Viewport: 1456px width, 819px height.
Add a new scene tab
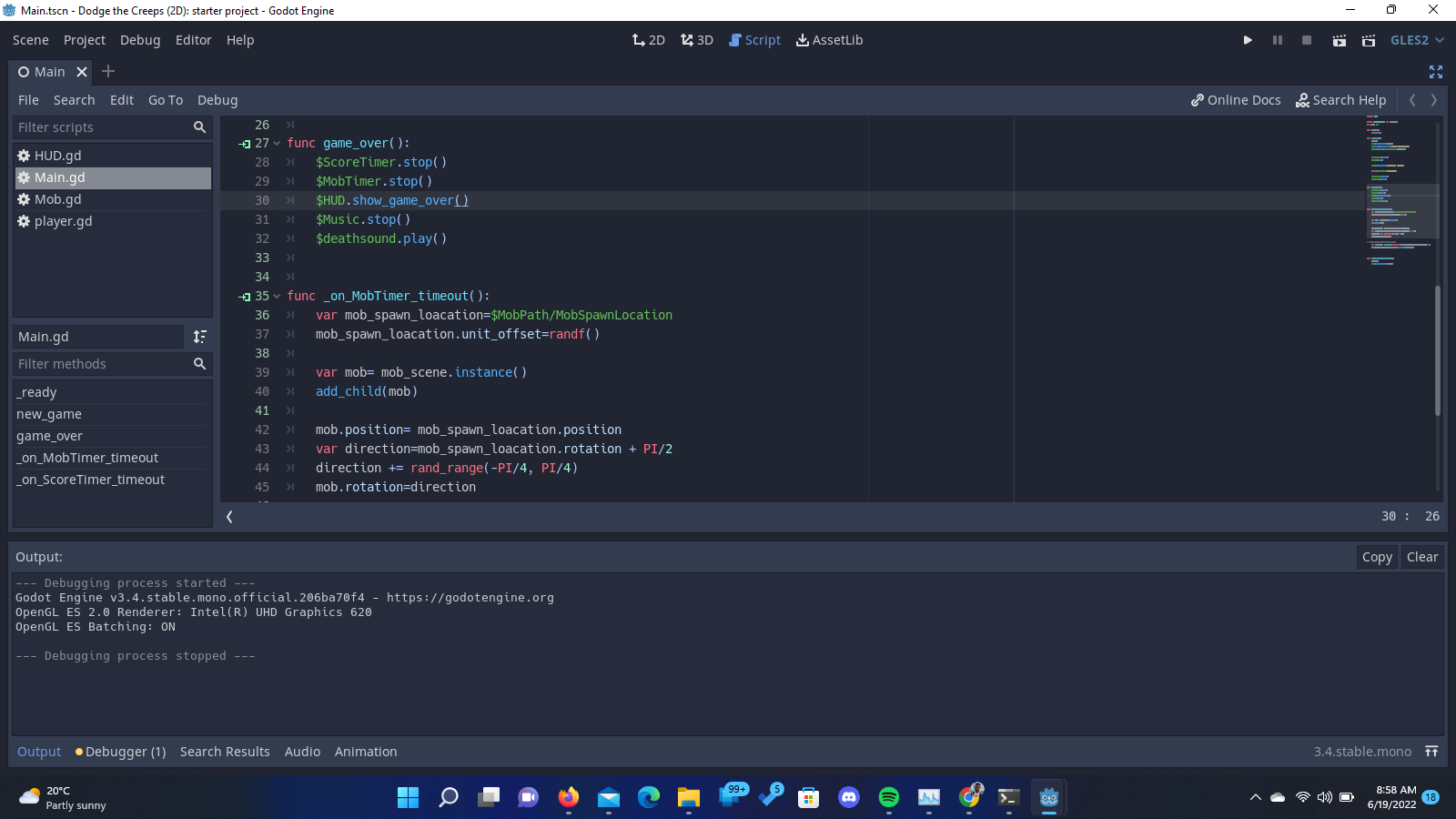tap(108, 71)
